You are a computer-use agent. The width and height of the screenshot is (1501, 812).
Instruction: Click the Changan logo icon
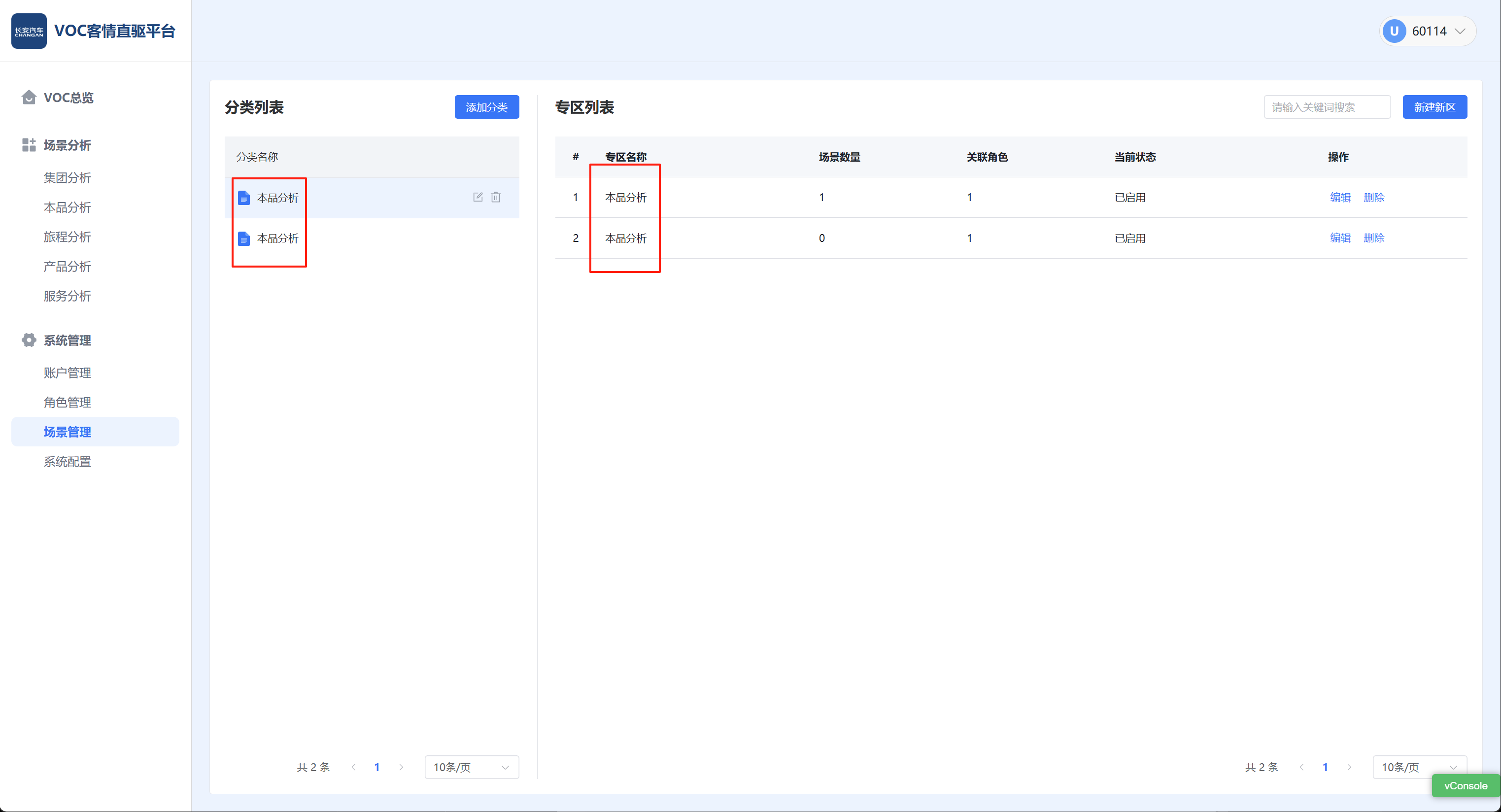[29, 31]
